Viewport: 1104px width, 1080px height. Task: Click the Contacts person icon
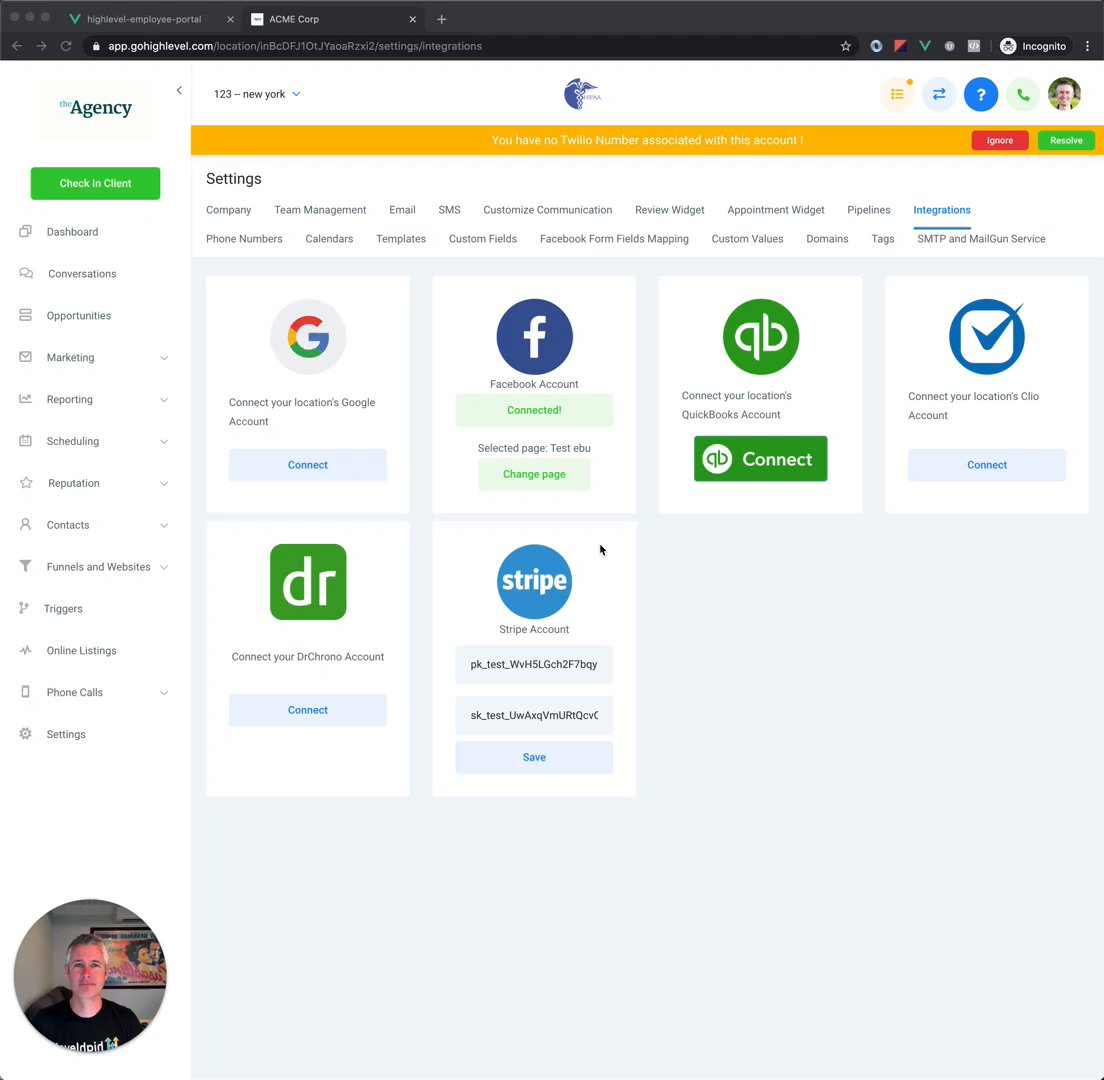click(25, 525)
